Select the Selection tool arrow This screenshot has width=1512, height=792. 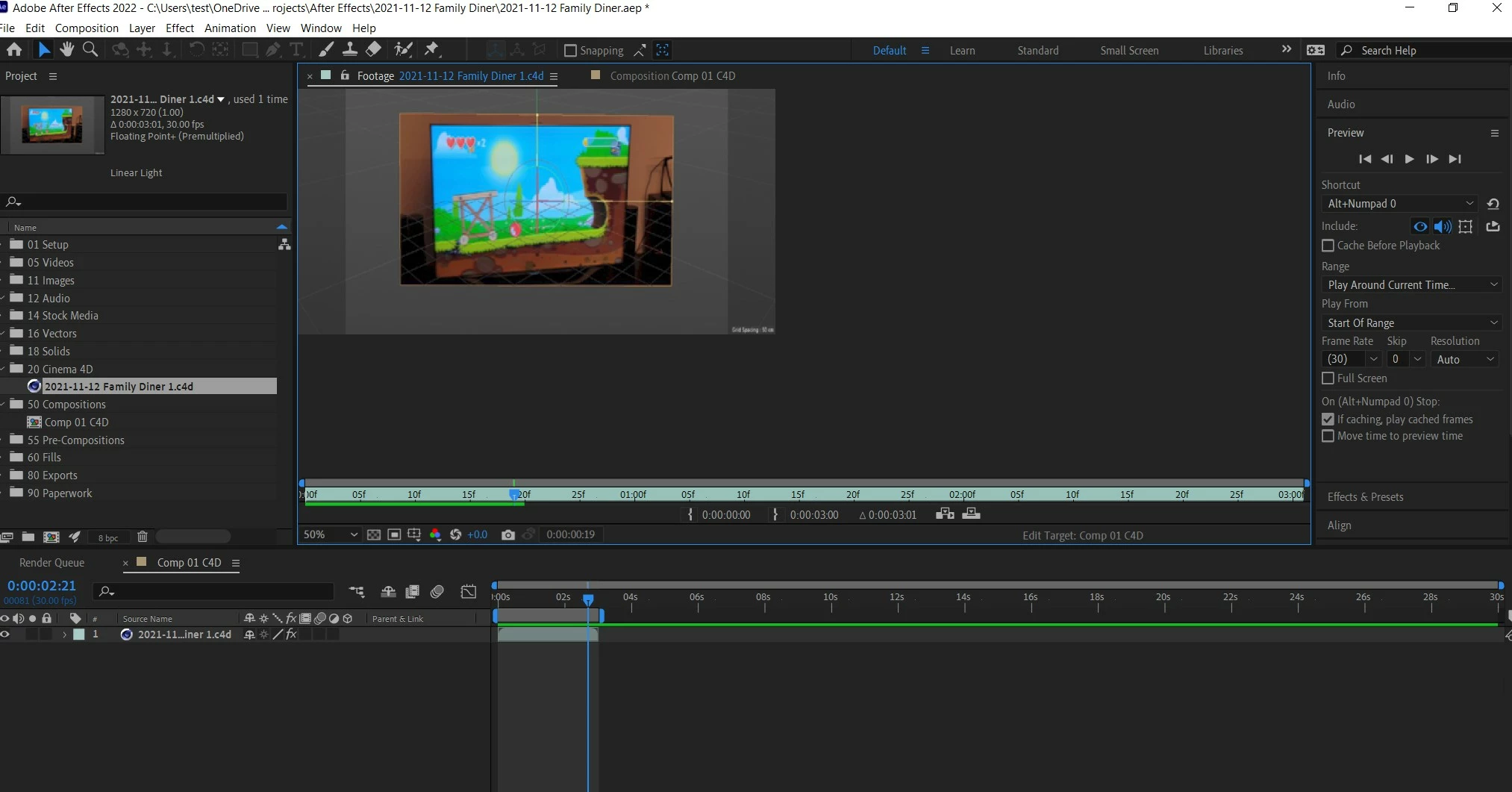44,49
